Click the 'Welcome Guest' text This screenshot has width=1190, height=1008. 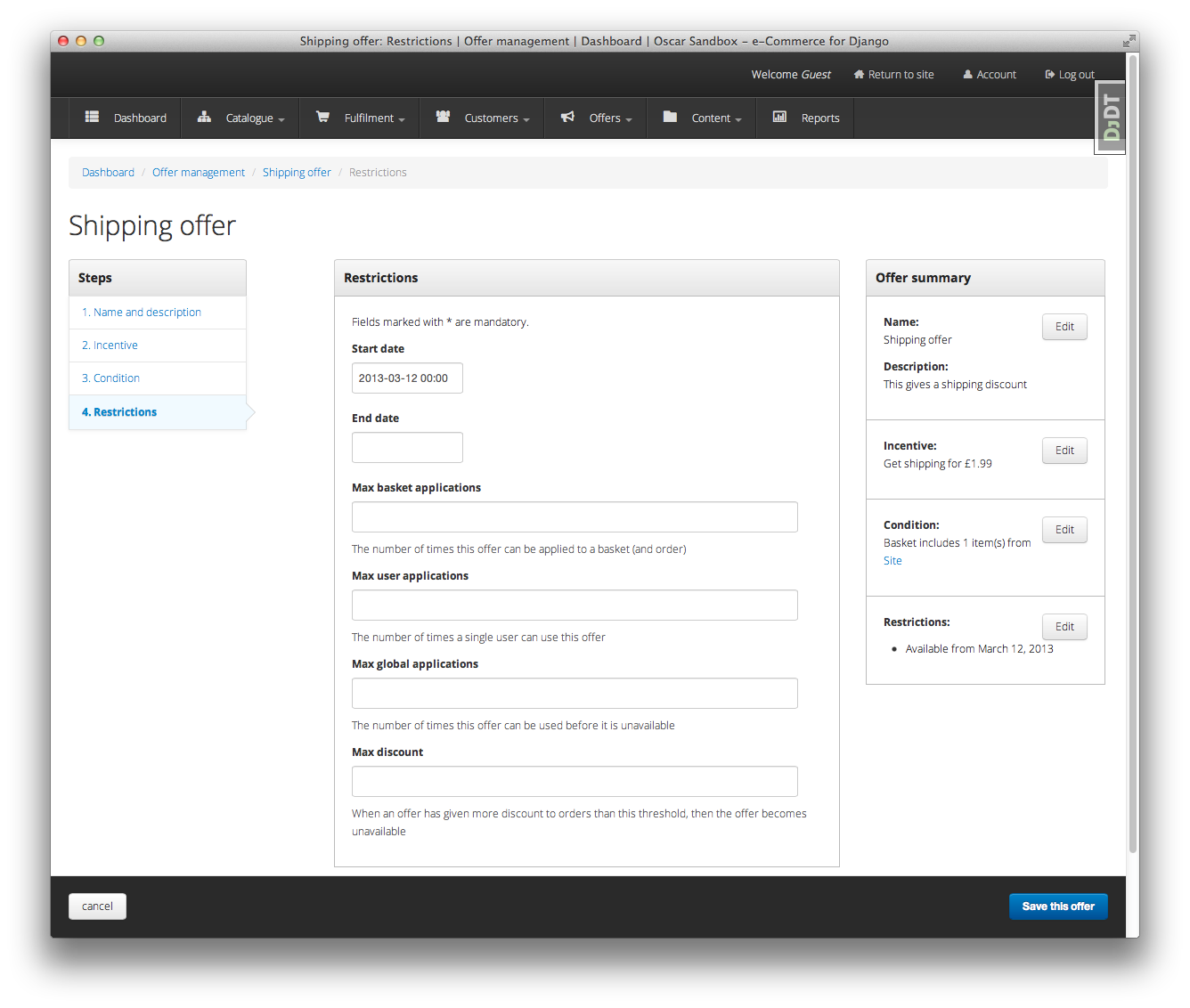tap(791, 75)
